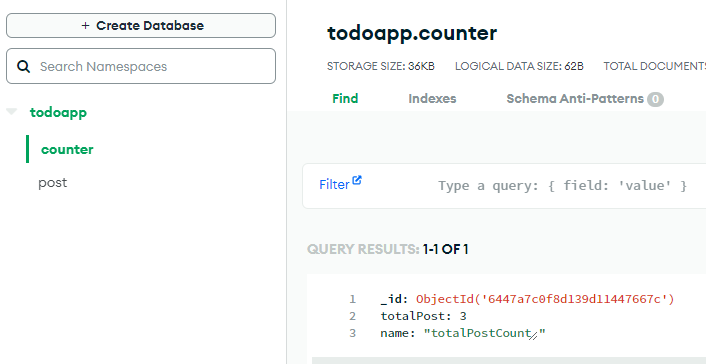Click the STORAGE SIZE: 36KB text
Image resolution: width=706 pixels, height=364 pixels.
click(x=380, y=67)
